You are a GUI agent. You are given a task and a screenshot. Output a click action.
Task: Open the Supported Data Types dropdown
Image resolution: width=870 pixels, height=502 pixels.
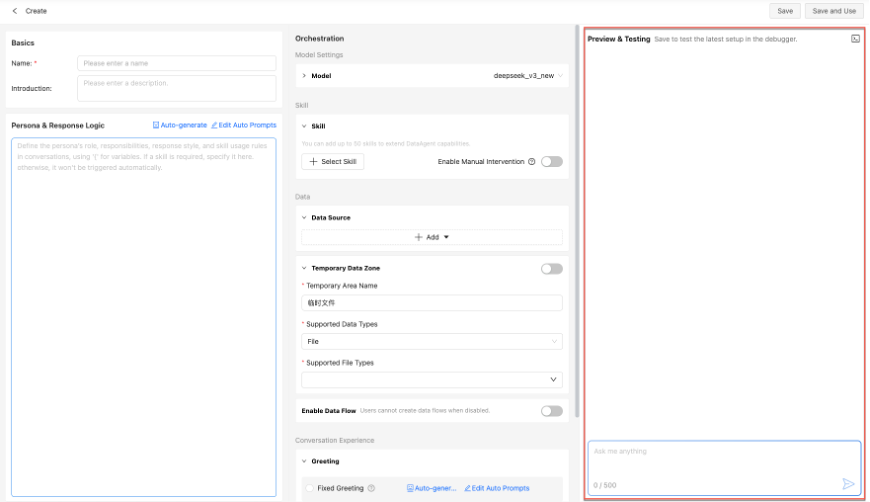(432, 341)
